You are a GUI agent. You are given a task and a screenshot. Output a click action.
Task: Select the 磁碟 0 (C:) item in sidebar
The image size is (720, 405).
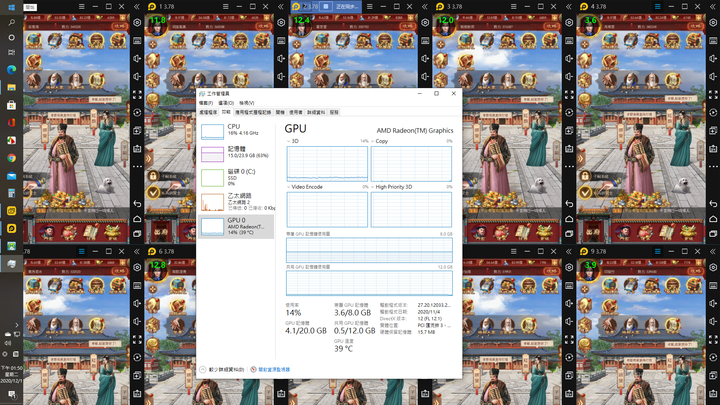236,177
